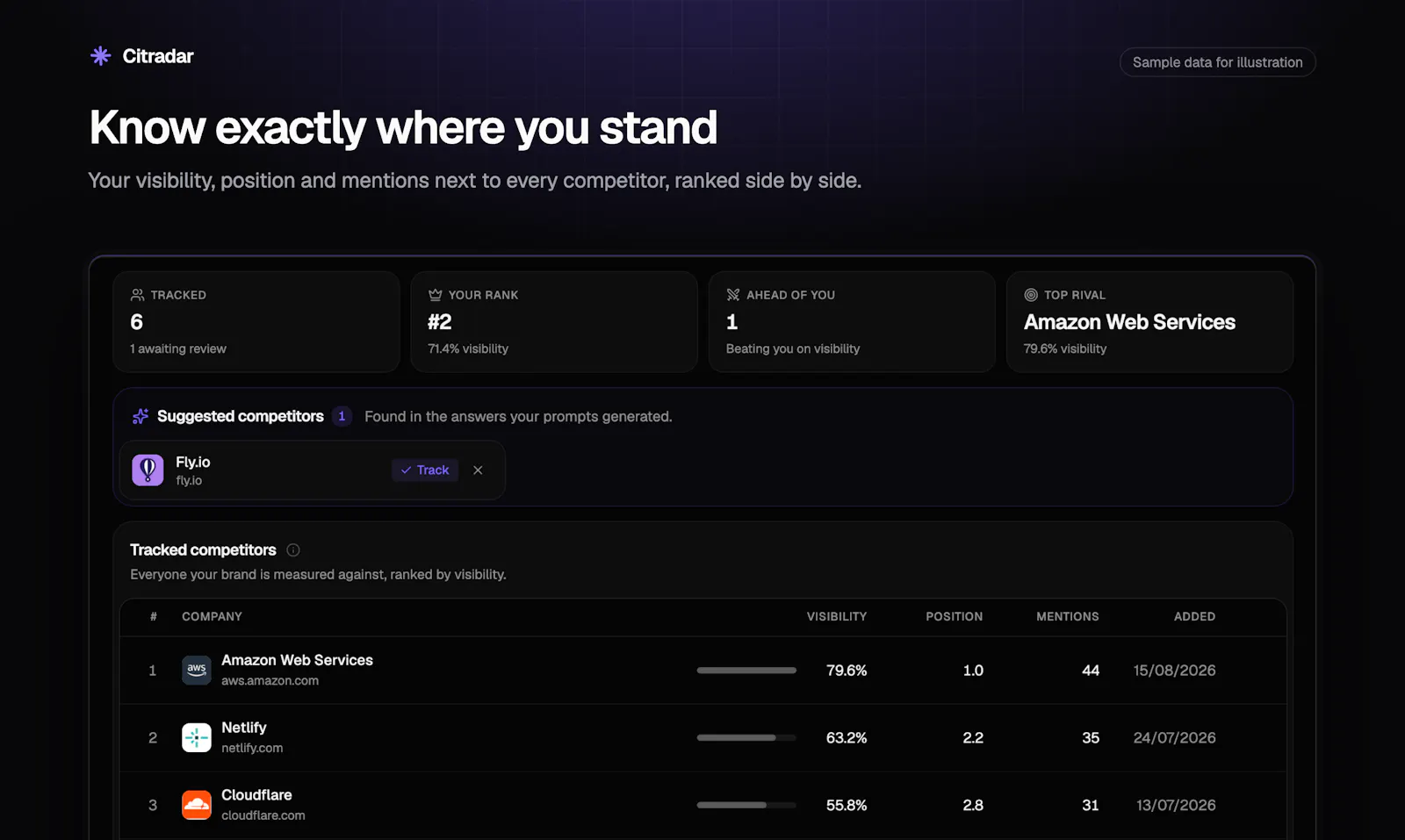
Task: Click the Citradar asterisk logo icon
Action: coord(100,56)
